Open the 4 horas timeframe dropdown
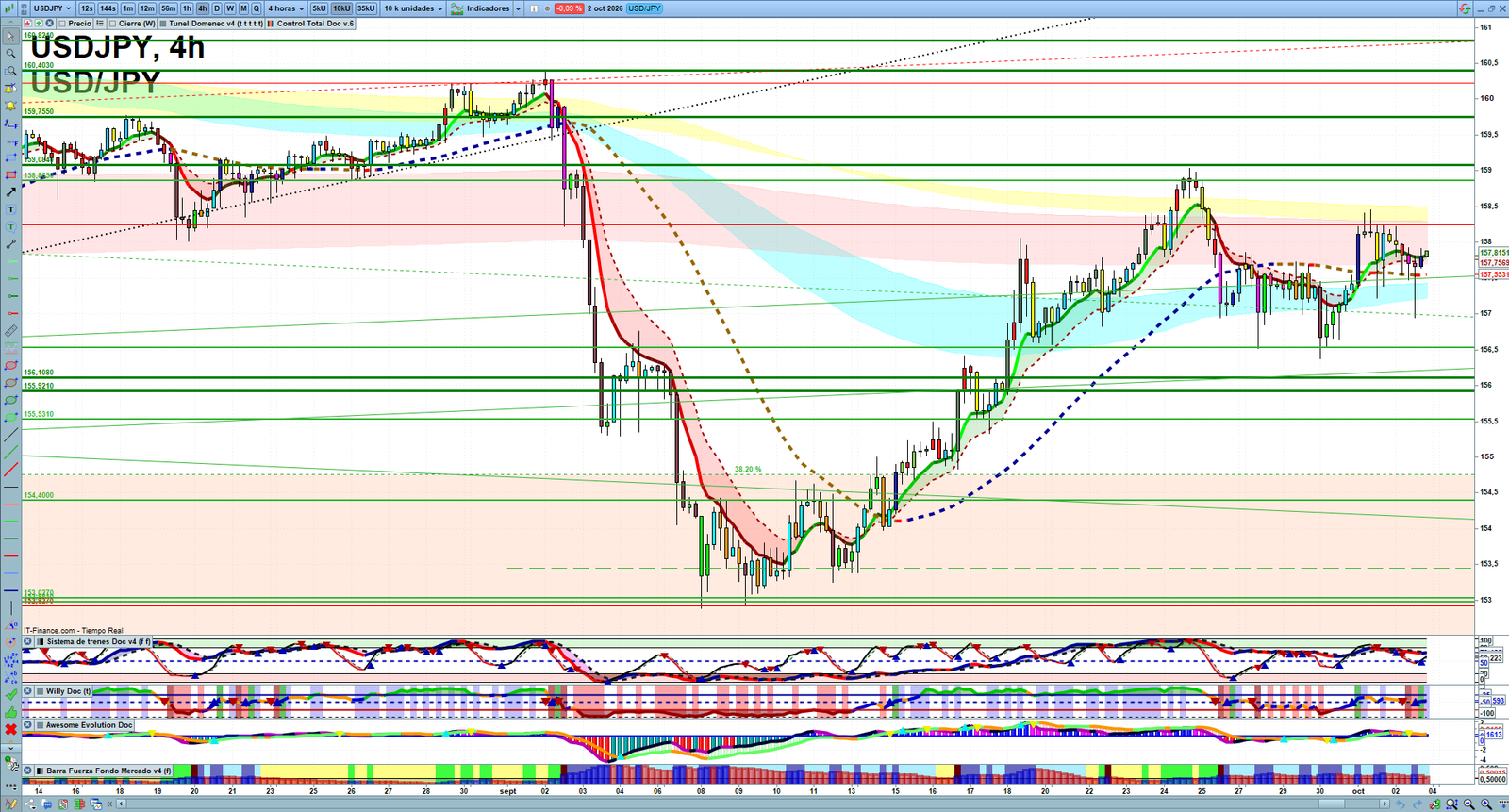 pos(287,8)
